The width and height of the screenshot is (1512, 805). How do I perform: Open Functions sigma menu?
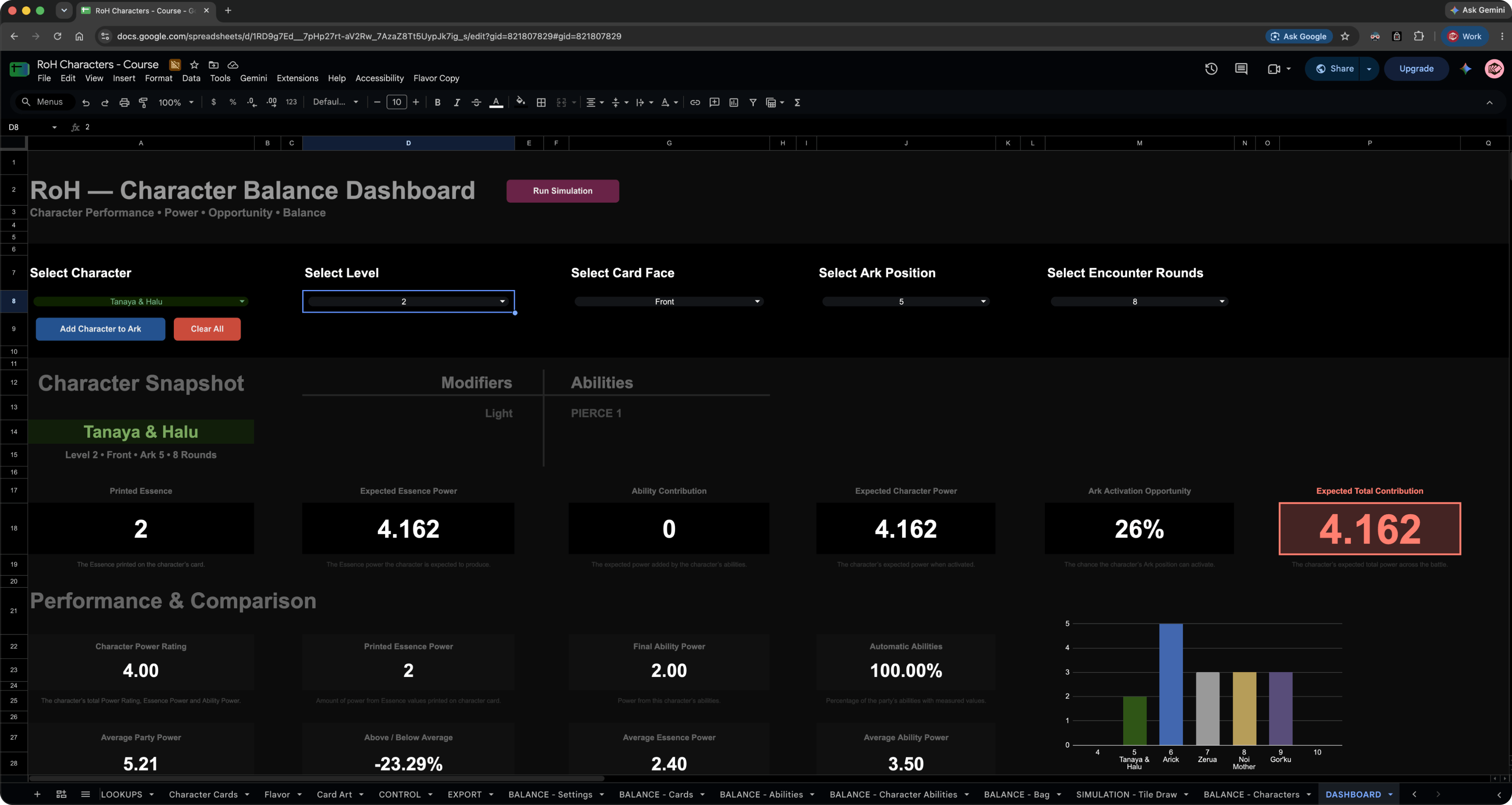point(797,102)
